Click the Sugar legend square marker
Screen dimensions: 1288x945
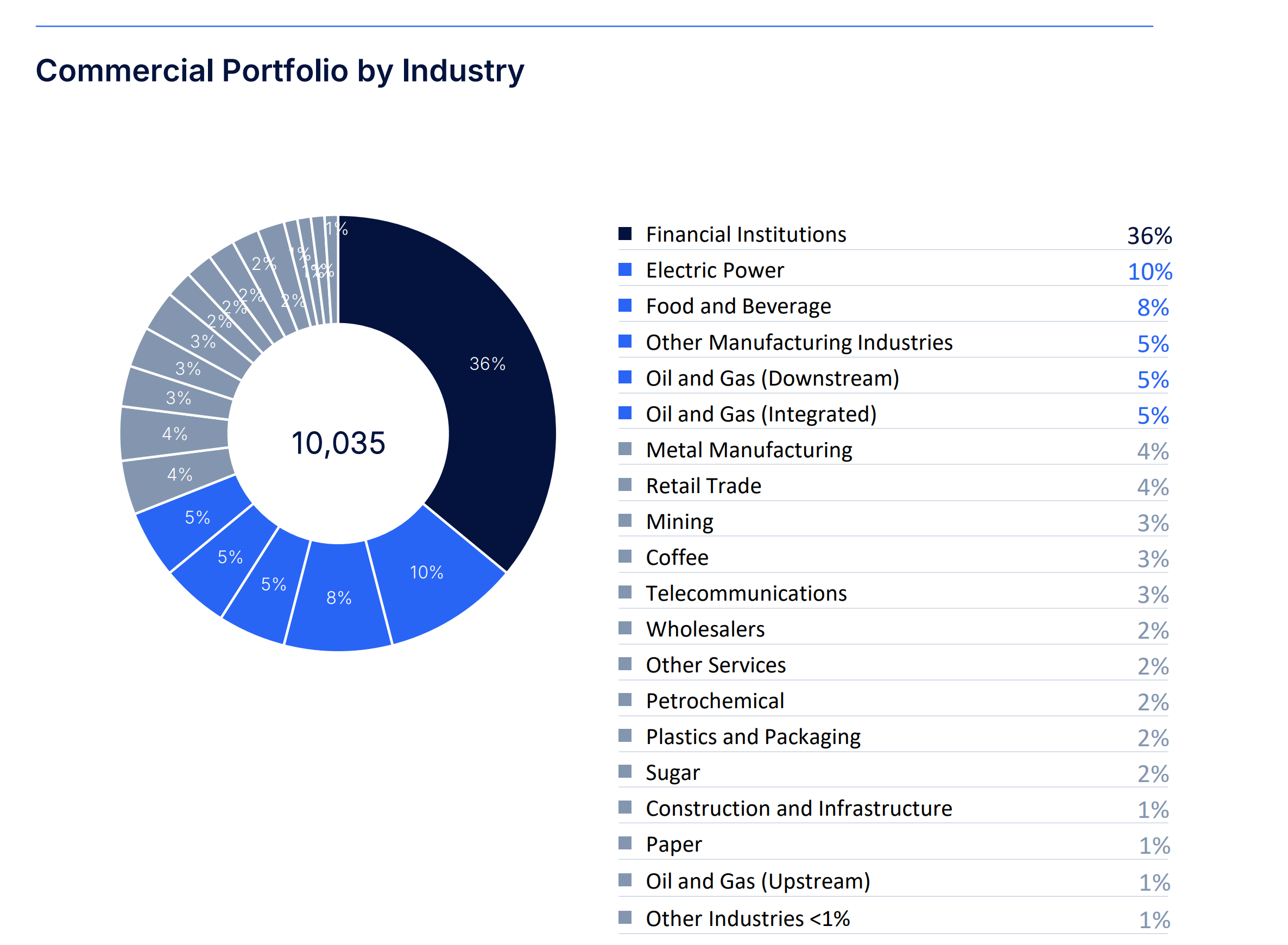(x=625, y=772)
